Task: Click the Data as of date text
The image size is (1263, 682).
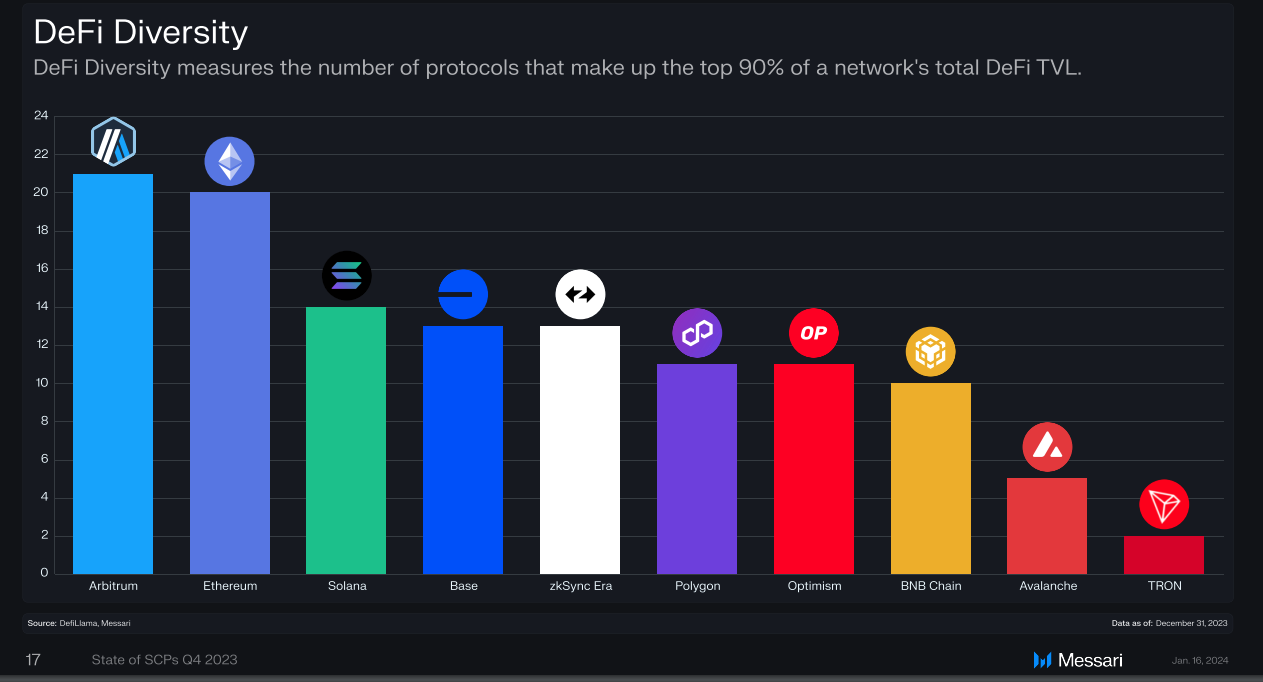Action: (x=1169, y=623)
